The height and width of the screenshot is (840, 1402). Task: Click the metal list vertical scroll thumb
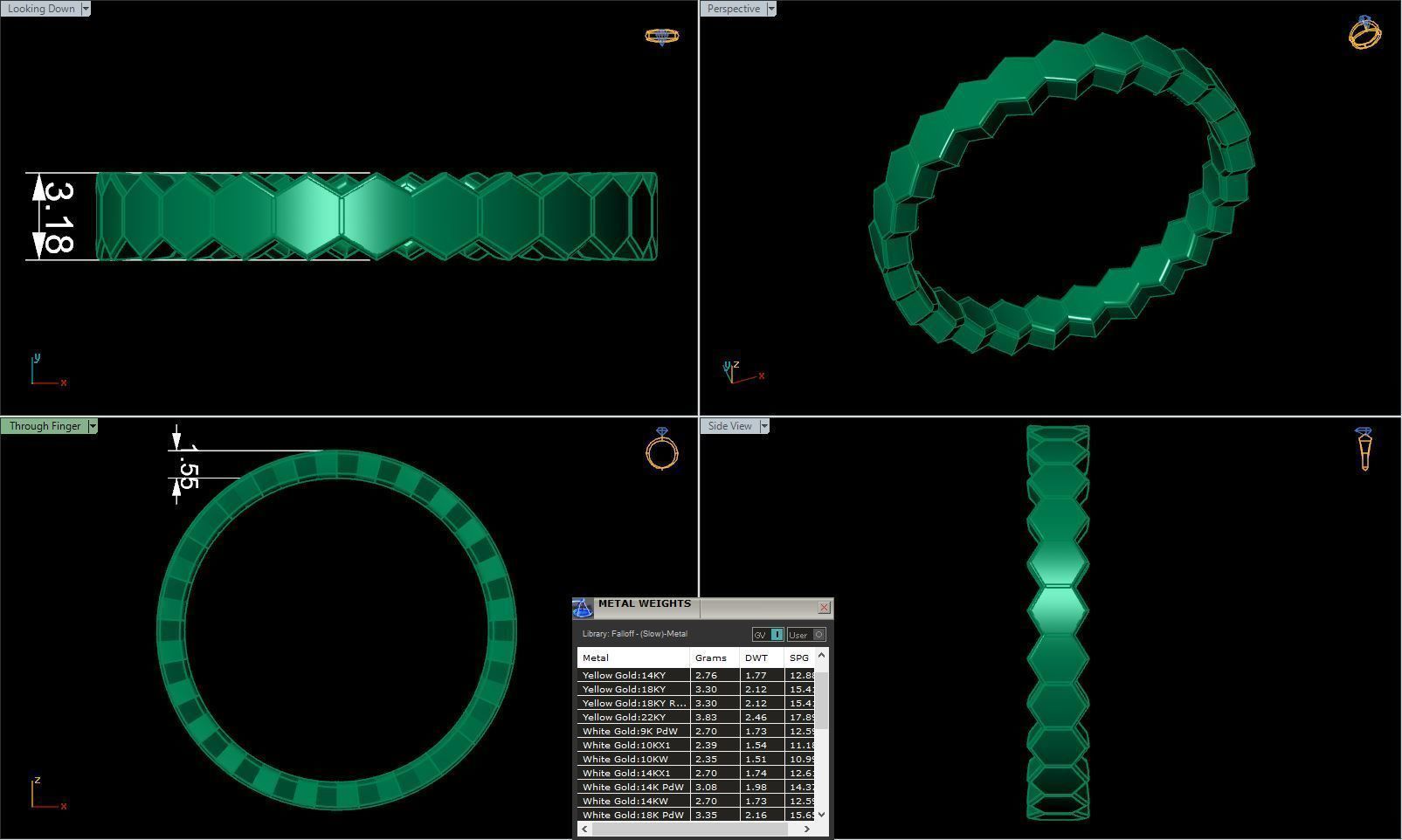[x=821, y=700]
